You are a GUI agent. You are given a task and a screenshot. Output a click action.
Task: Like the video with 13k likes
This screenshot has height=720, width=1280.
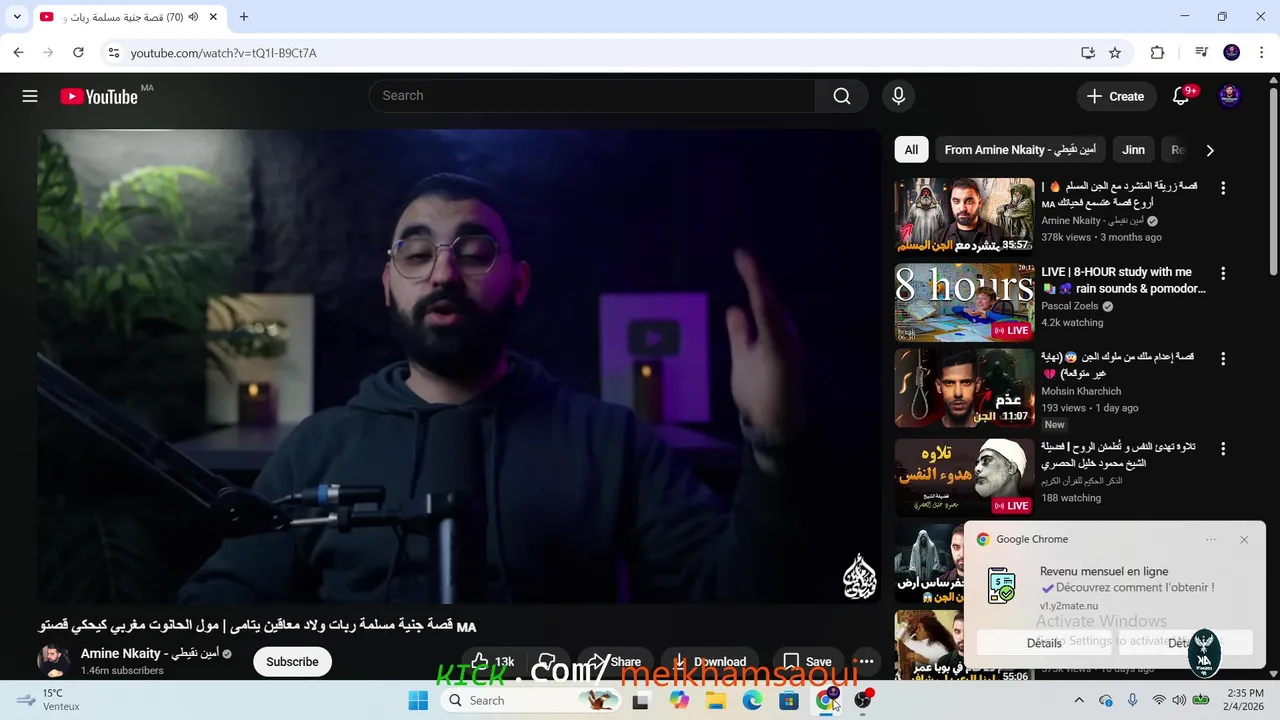[x=492, y=661]
